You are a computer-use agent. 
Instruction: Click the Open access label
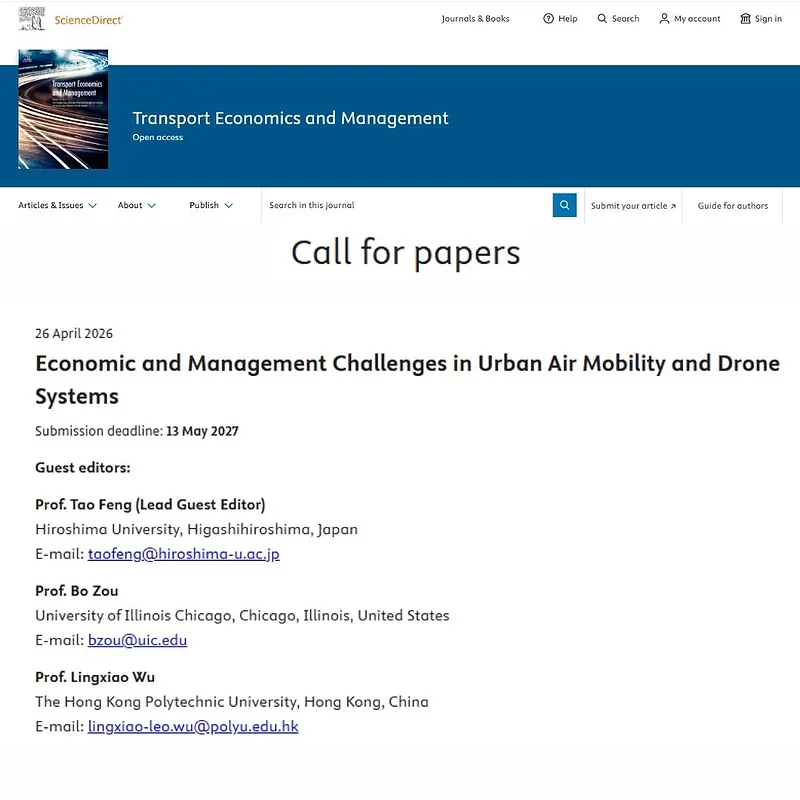[158, 137]
